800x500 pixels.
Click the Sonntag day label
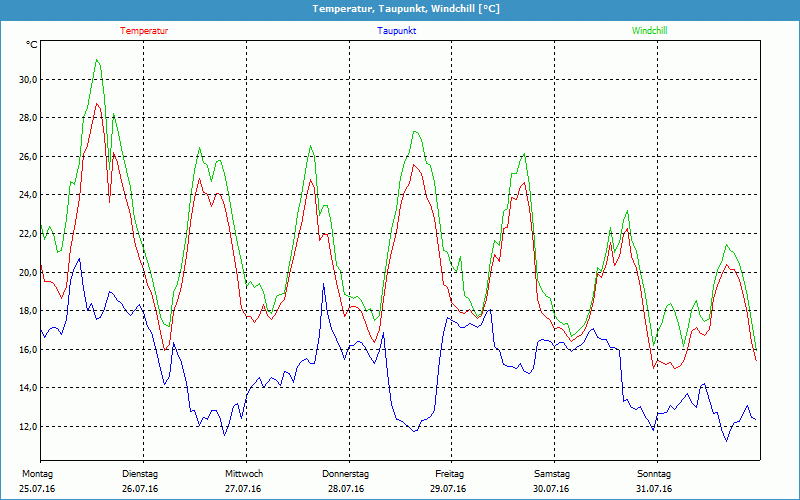coord(654,474)
